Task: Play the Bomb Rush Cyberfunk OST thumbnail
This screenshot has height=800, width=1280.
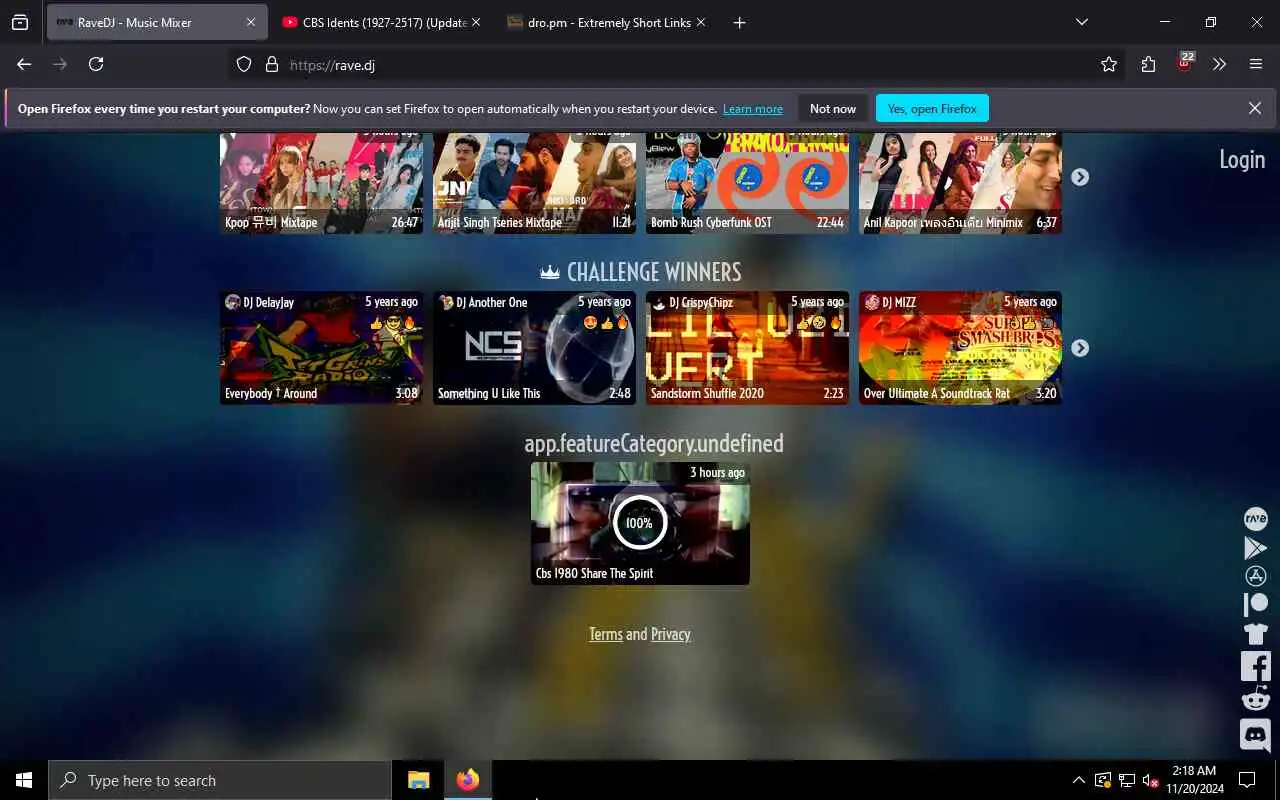Action: pyautogui.click(x=747, y=183)
